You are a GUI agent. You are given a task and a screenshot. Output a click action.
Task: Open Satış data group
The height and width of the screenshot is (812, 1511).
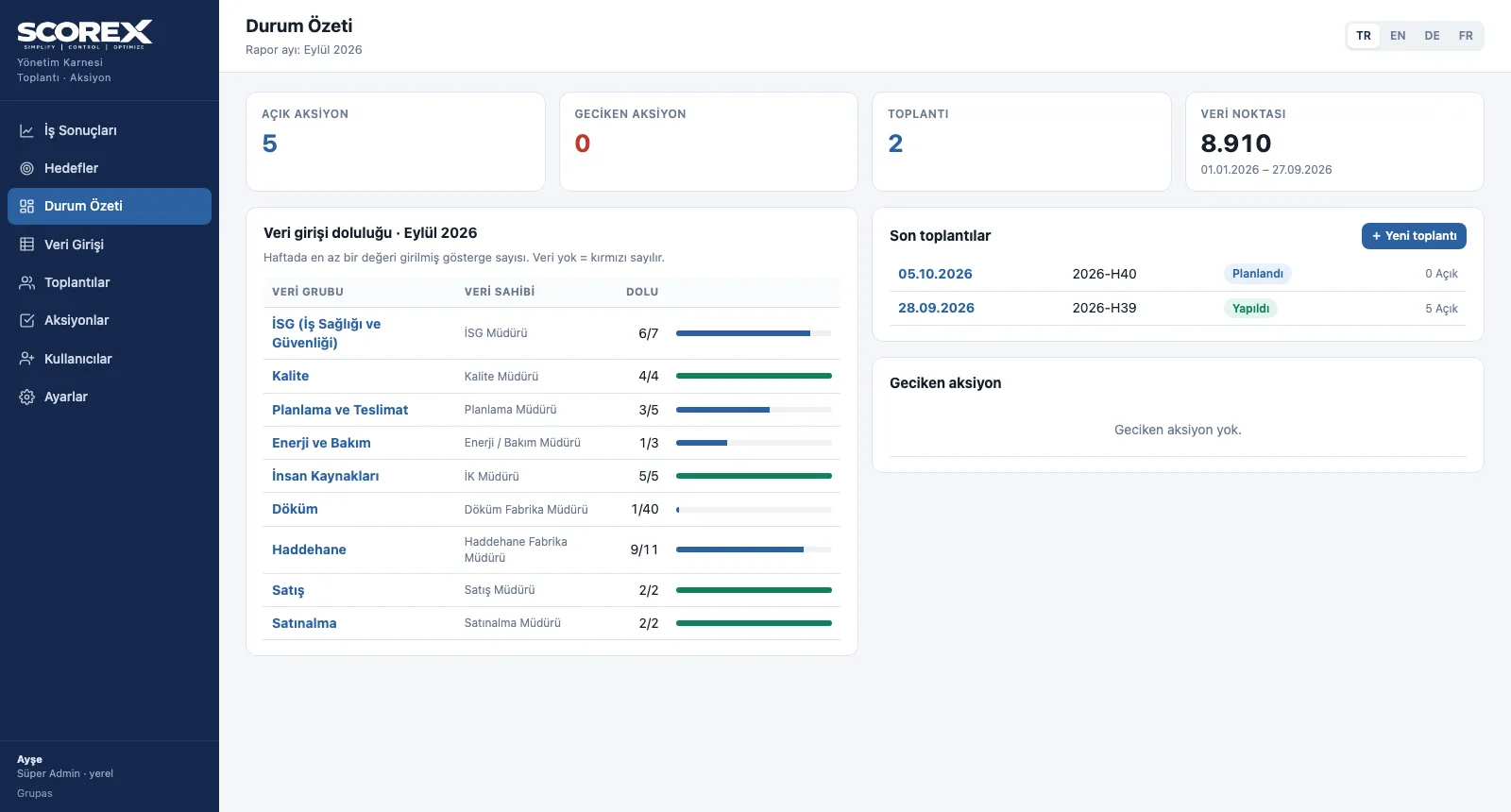tap(288, 590)
